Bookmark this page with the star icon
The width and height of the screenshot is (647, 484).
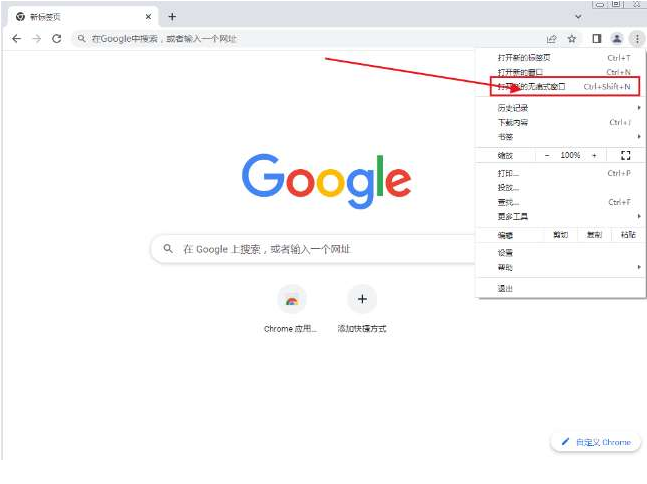[571, 39]
